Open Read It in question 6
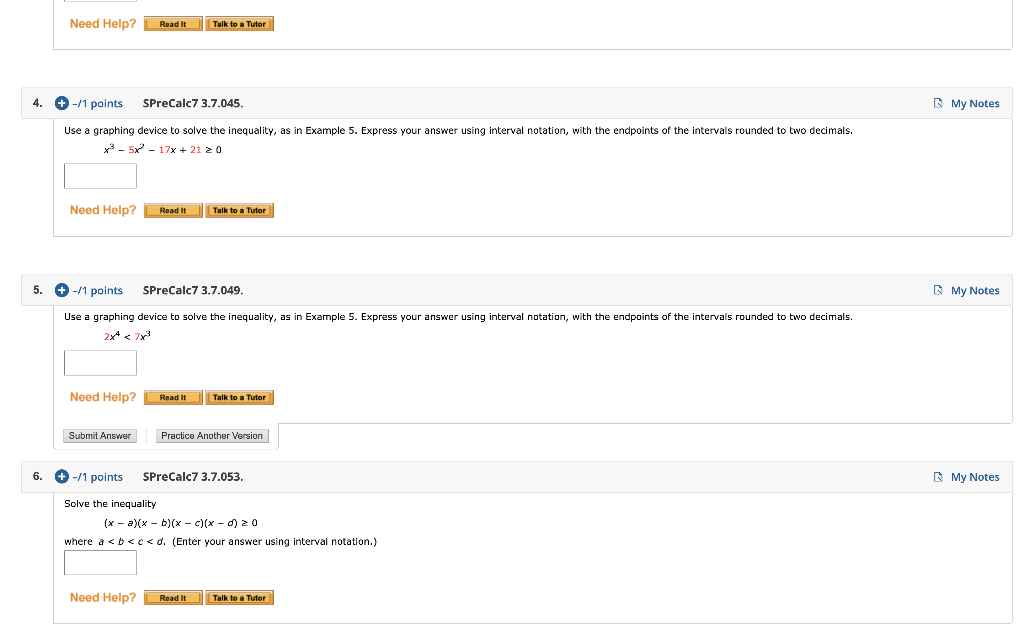The image size is (1024, 640). [x=173, y=598]
